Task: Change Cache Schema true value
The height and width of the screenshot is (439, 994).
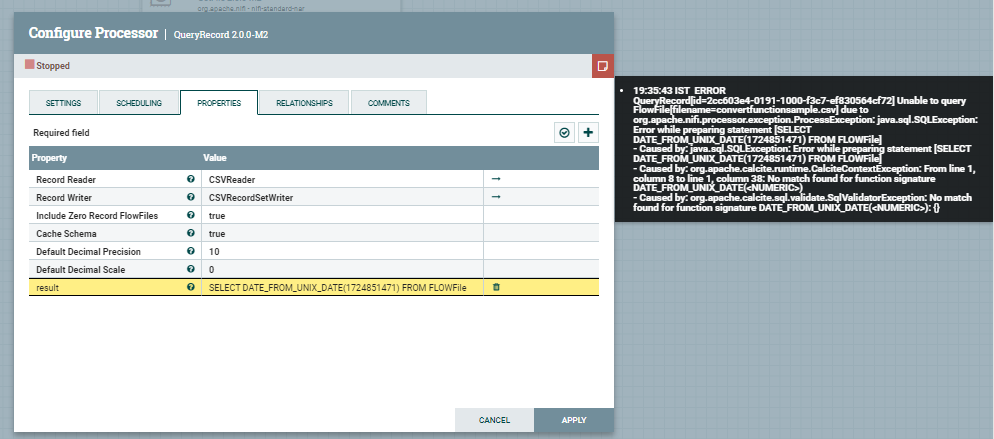Action: (342, 233)
